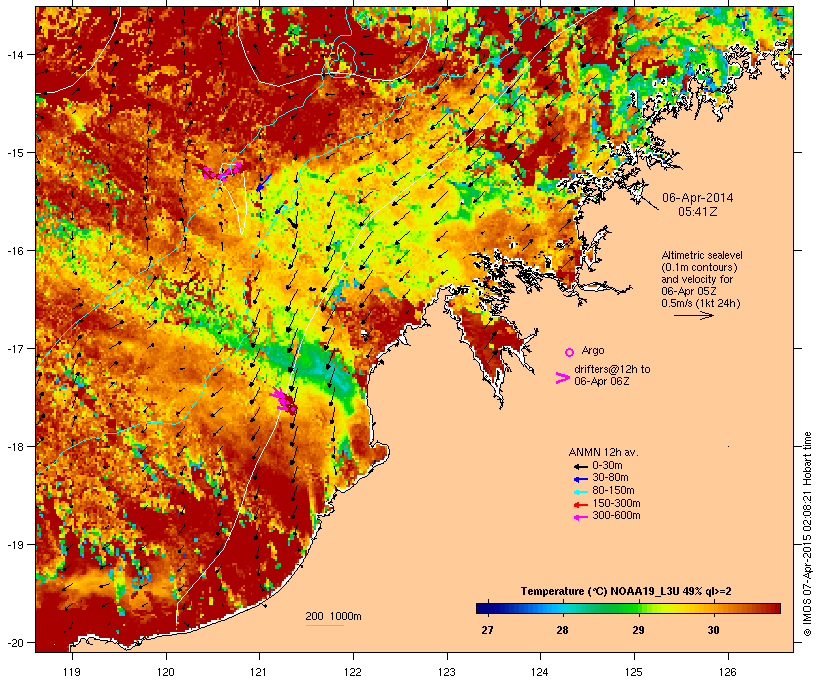Image resolution: width=820 pixels, height=680 pixels.
Task: Click the cyan 80-150m legend arrow
Action: coord(580,492)
